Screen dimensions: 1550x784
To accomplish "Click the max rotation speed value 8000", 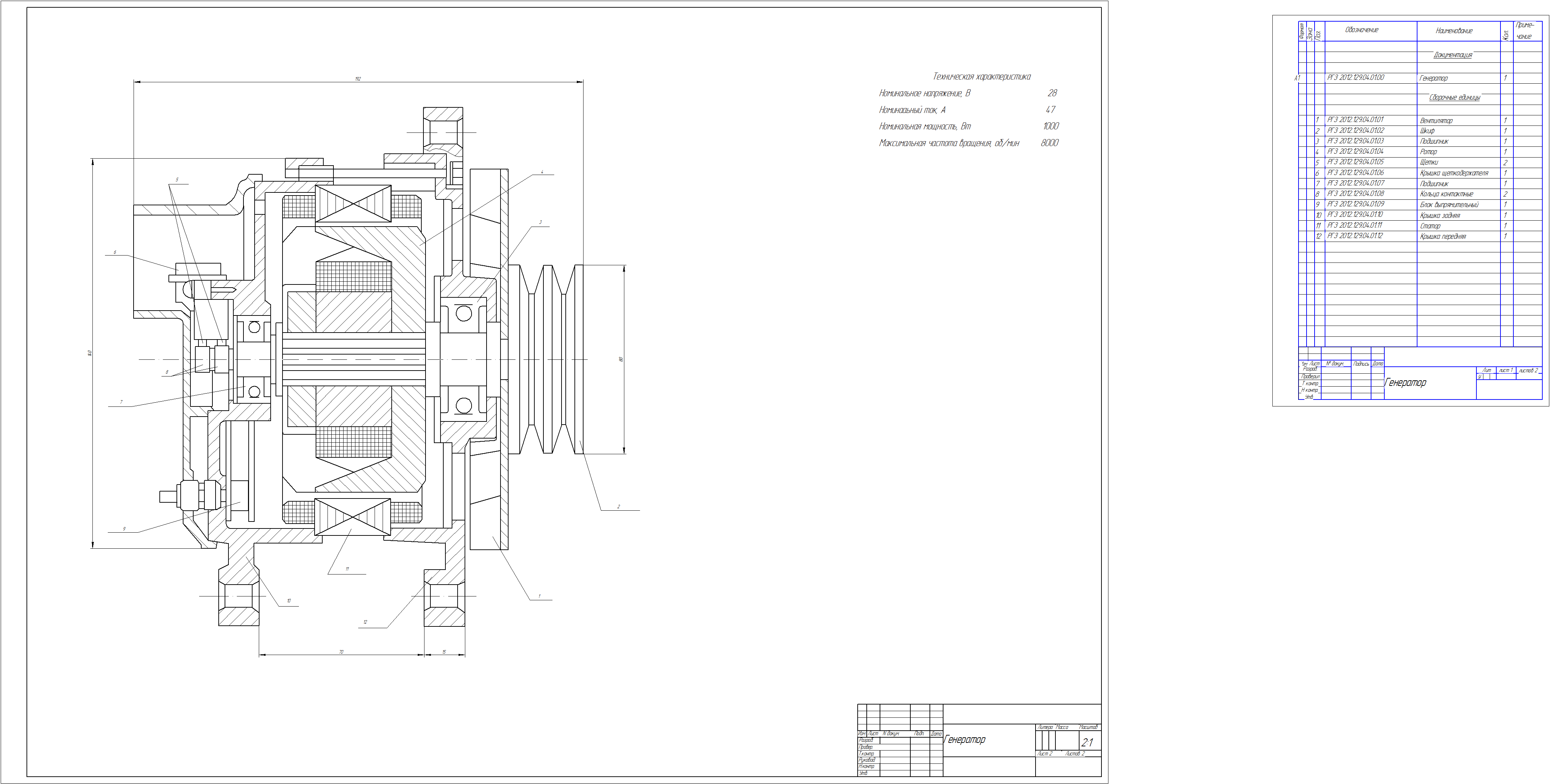I will click(1049, 143).
